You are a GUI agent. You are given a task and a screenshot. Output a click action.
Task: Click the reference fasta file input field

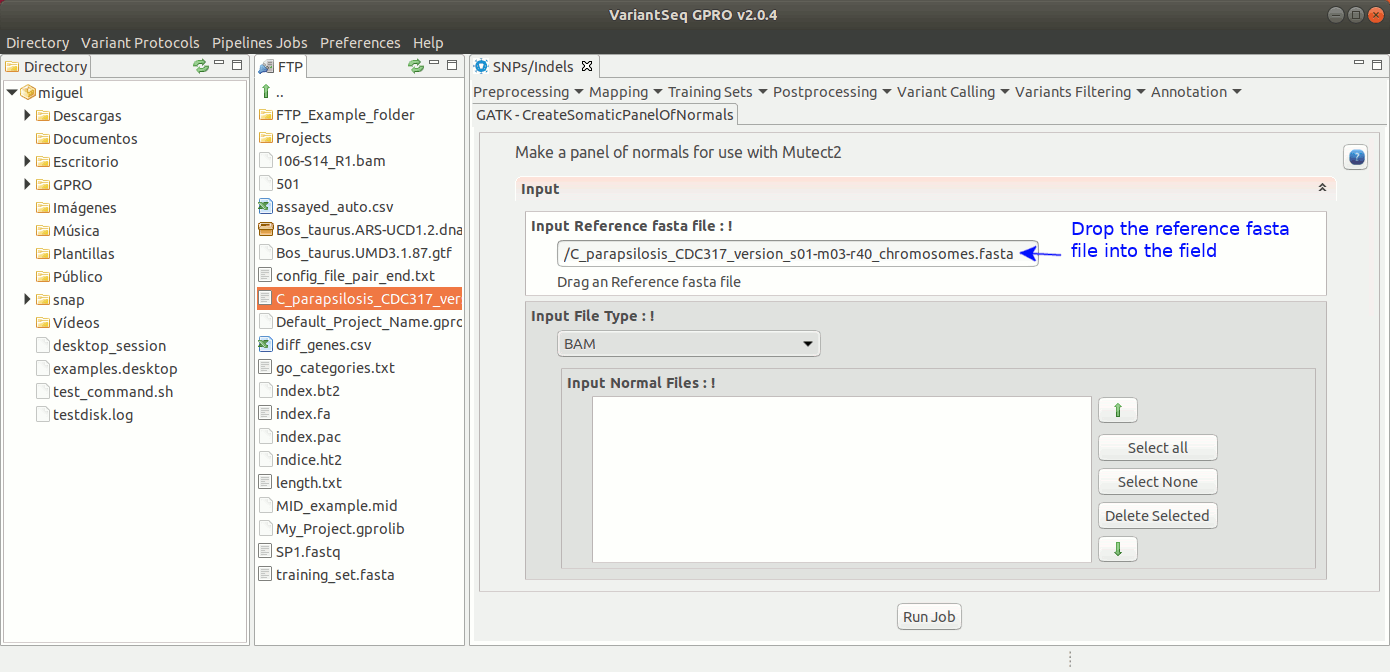[x=796, y=254]
